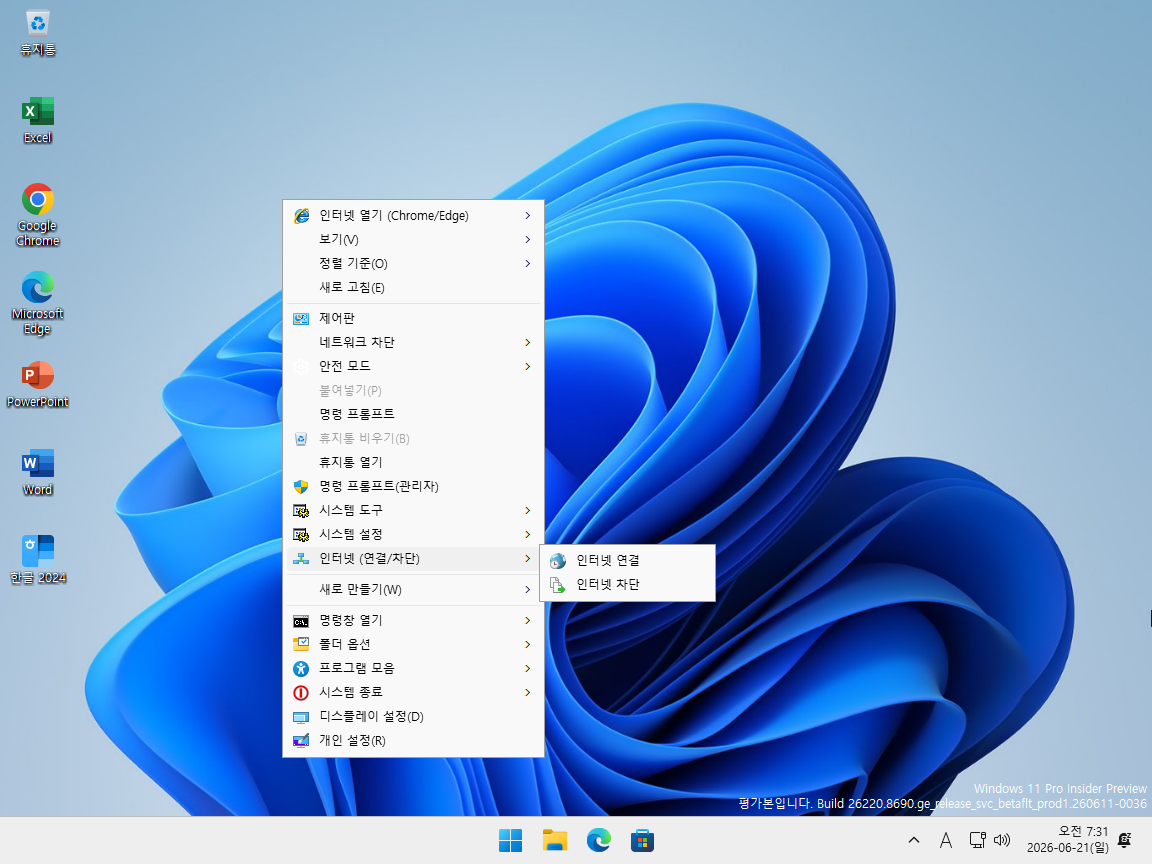Expand the 새로 만들기(W) submenu arrow
This screenshot has width=1152, height=864.
pyautogui.click(x=528, y=589)
